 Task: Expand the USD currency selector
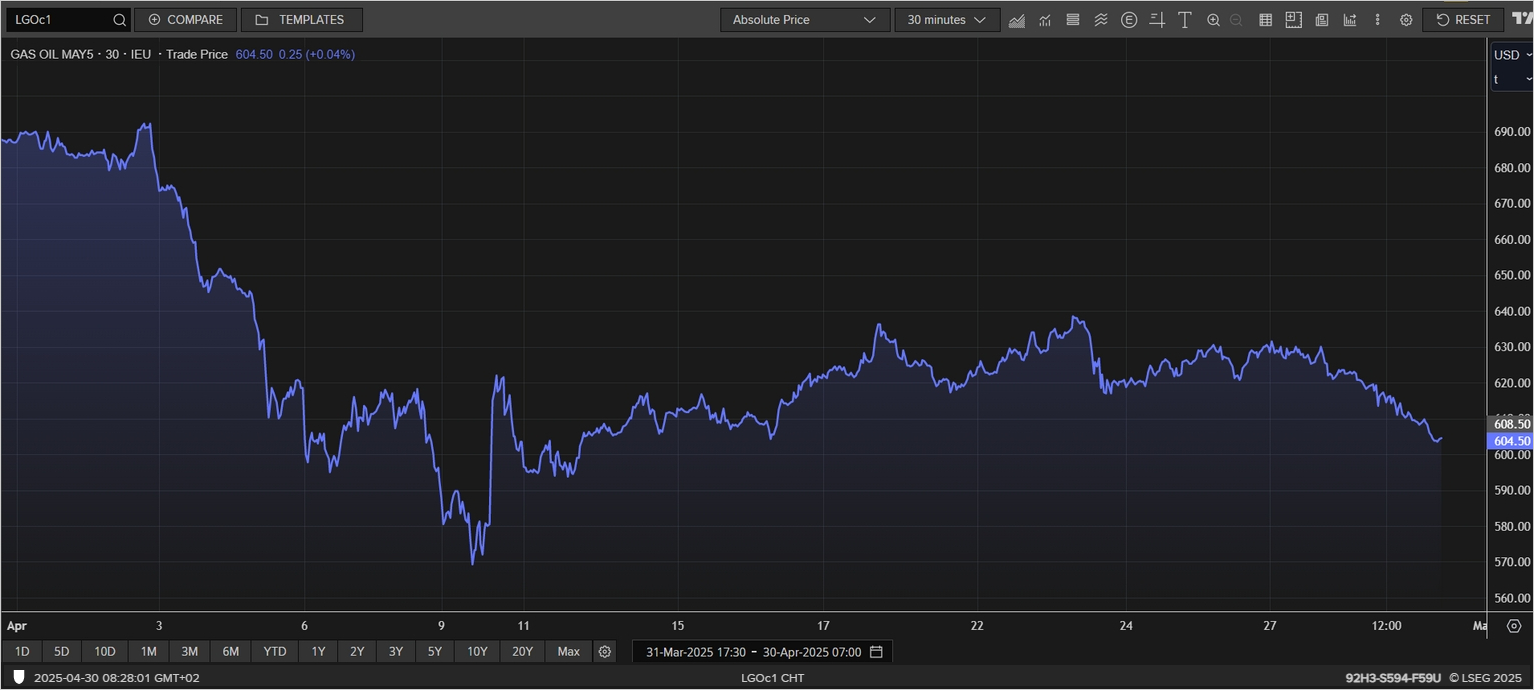[1512, 55]
